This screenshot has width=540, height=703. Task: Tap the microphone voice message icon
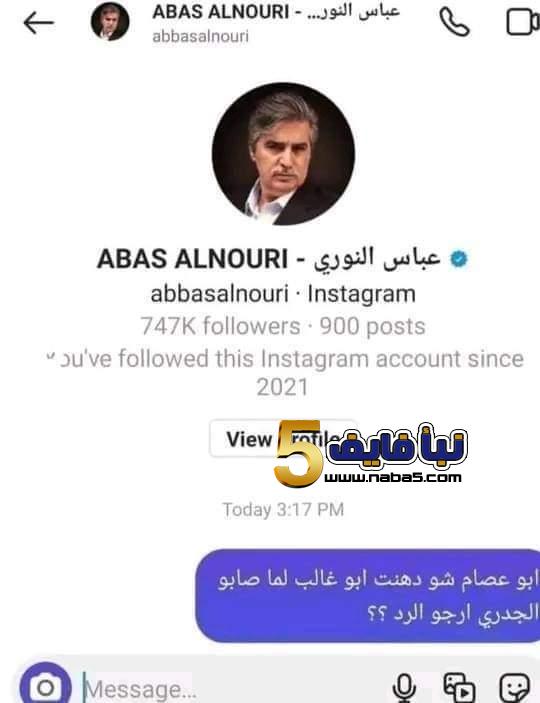point(404,687)
